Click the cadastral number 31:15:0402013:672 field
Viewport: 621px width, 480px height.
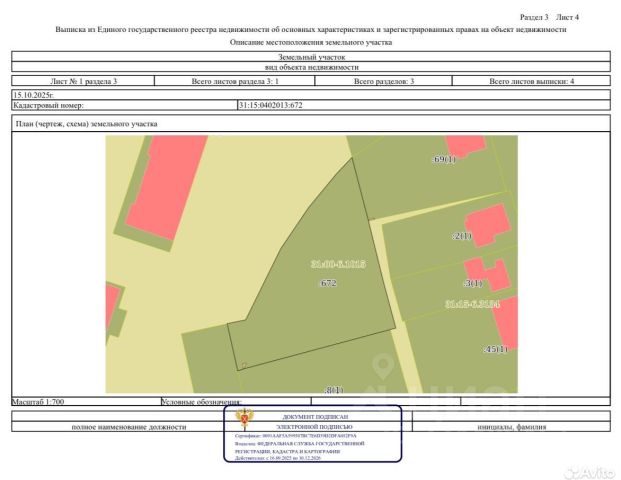point(424,105)
